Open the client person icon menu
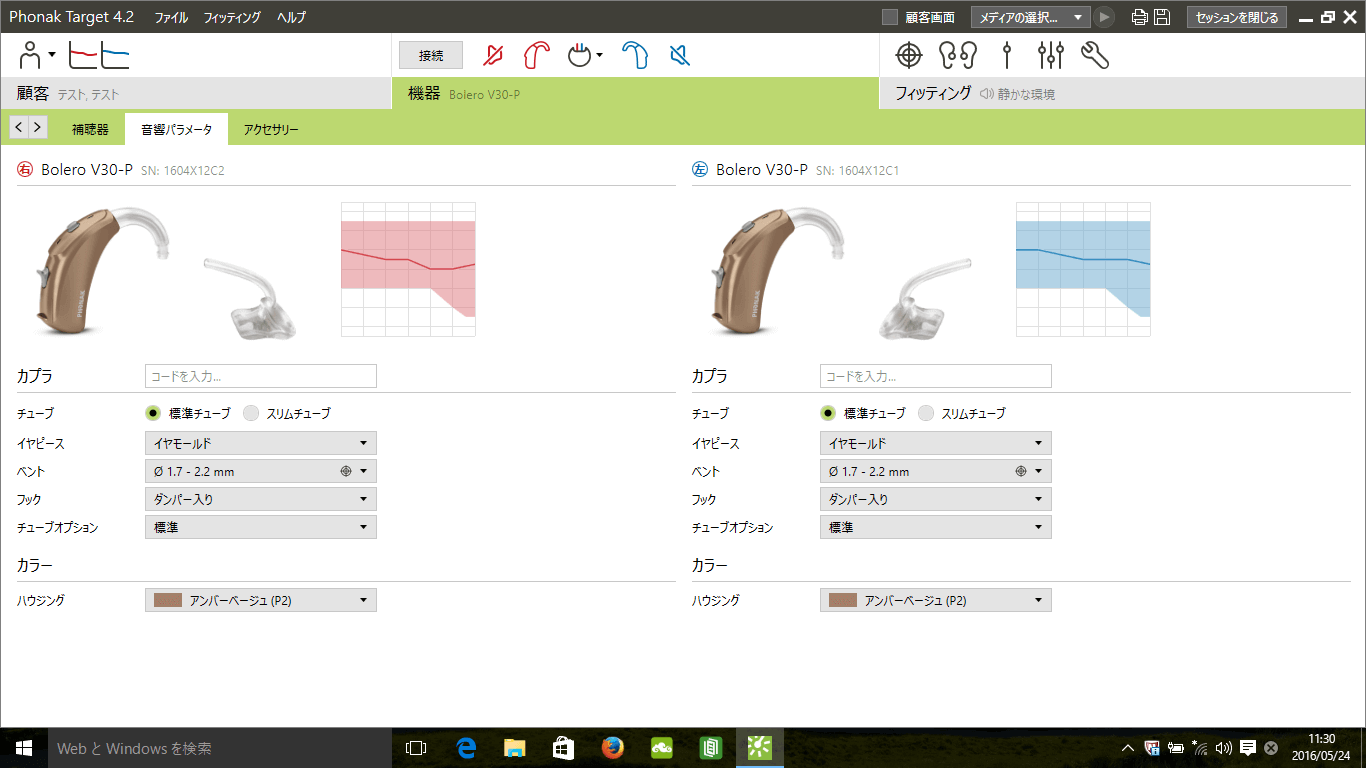This screenshot has height=768, width=1366. pos(38,55)
